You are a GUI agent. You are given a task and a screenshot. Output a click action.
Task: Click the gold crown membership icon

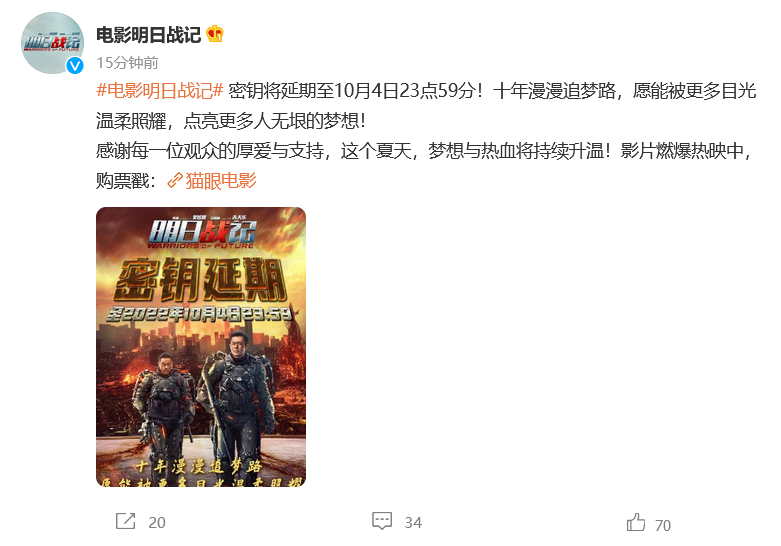click(215, 34)
